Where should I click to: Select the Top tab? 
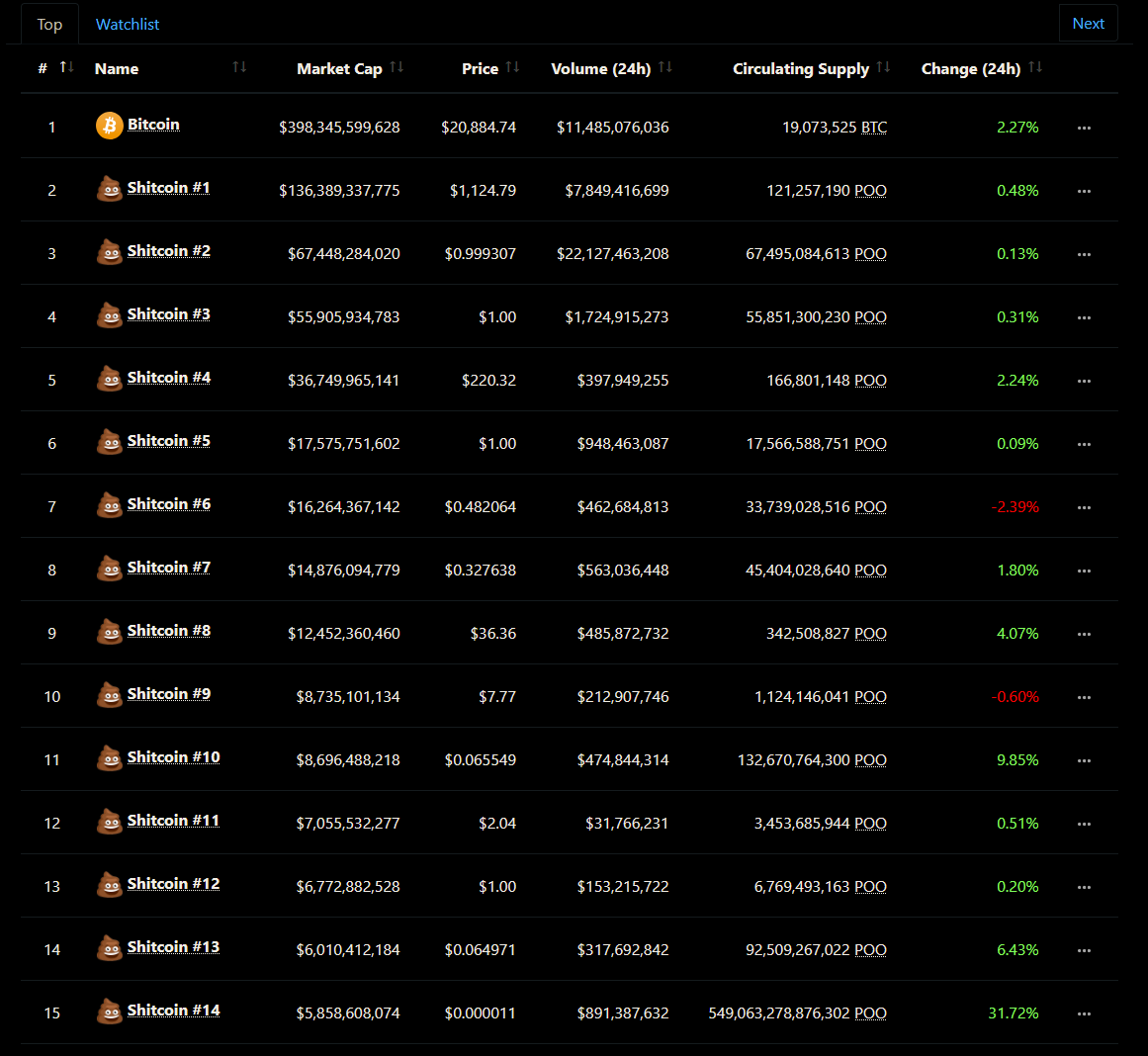click(x=49, y=23)
